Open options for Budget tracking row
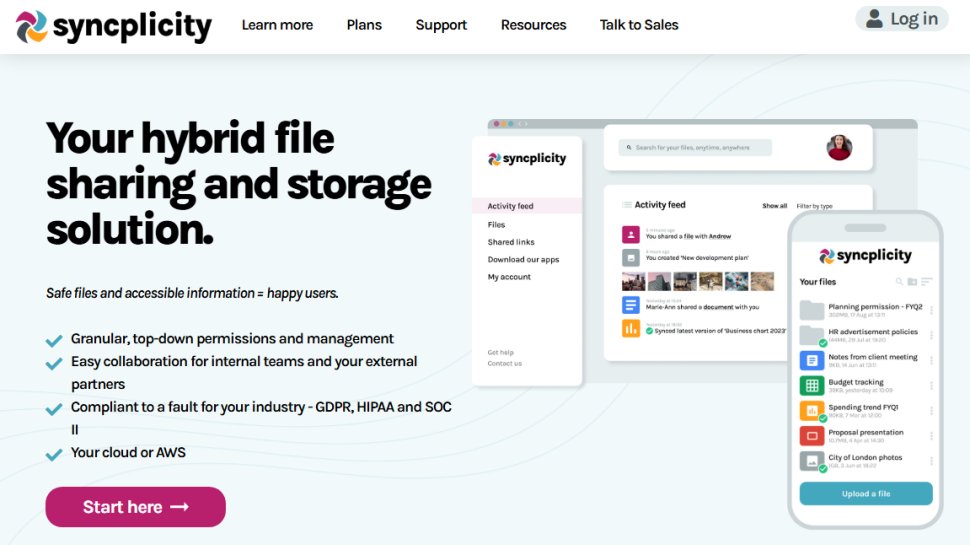The height and width of the screenshot is (545, 970). point(931,385)
